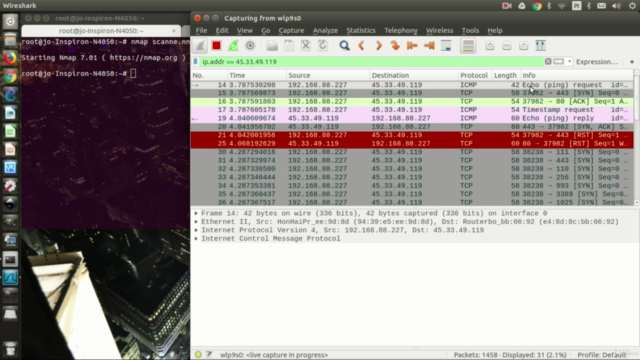Select packet 25 red RST row
This screenshot has width=640, height=360.
point(412,144)
